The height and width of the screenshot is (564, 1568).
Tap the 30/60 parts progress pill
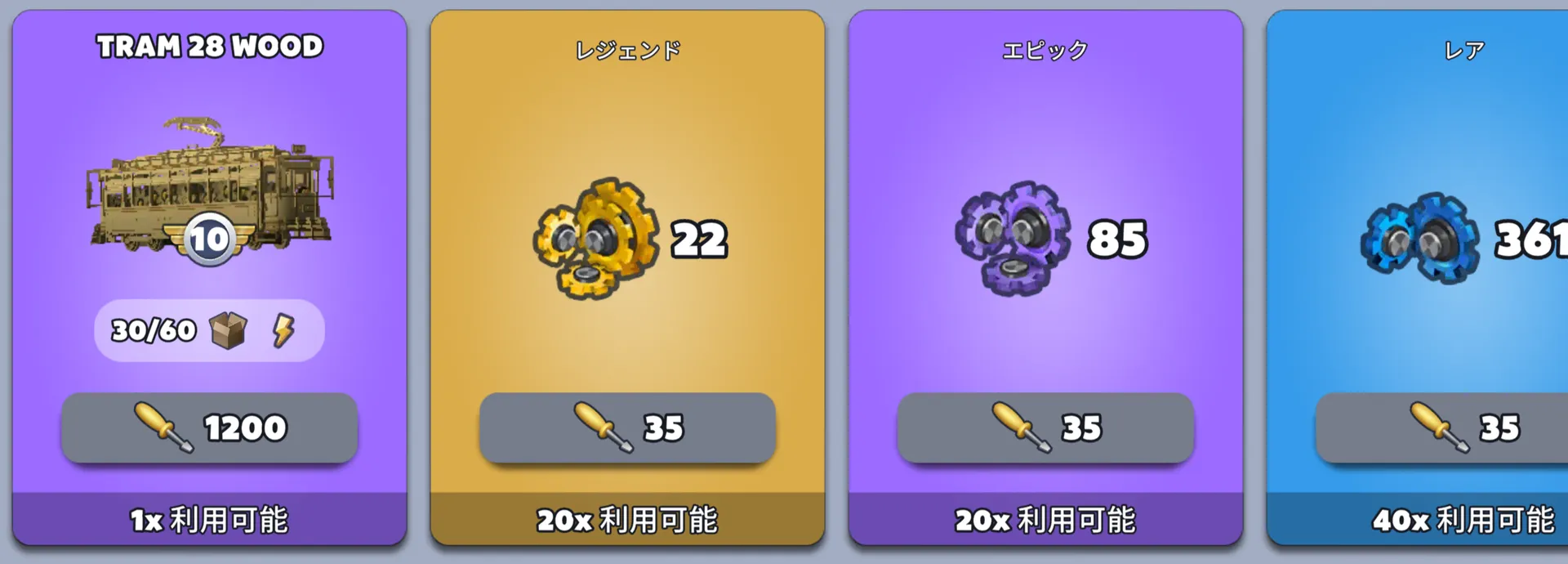pyautogui.click(x=209, y=330)
